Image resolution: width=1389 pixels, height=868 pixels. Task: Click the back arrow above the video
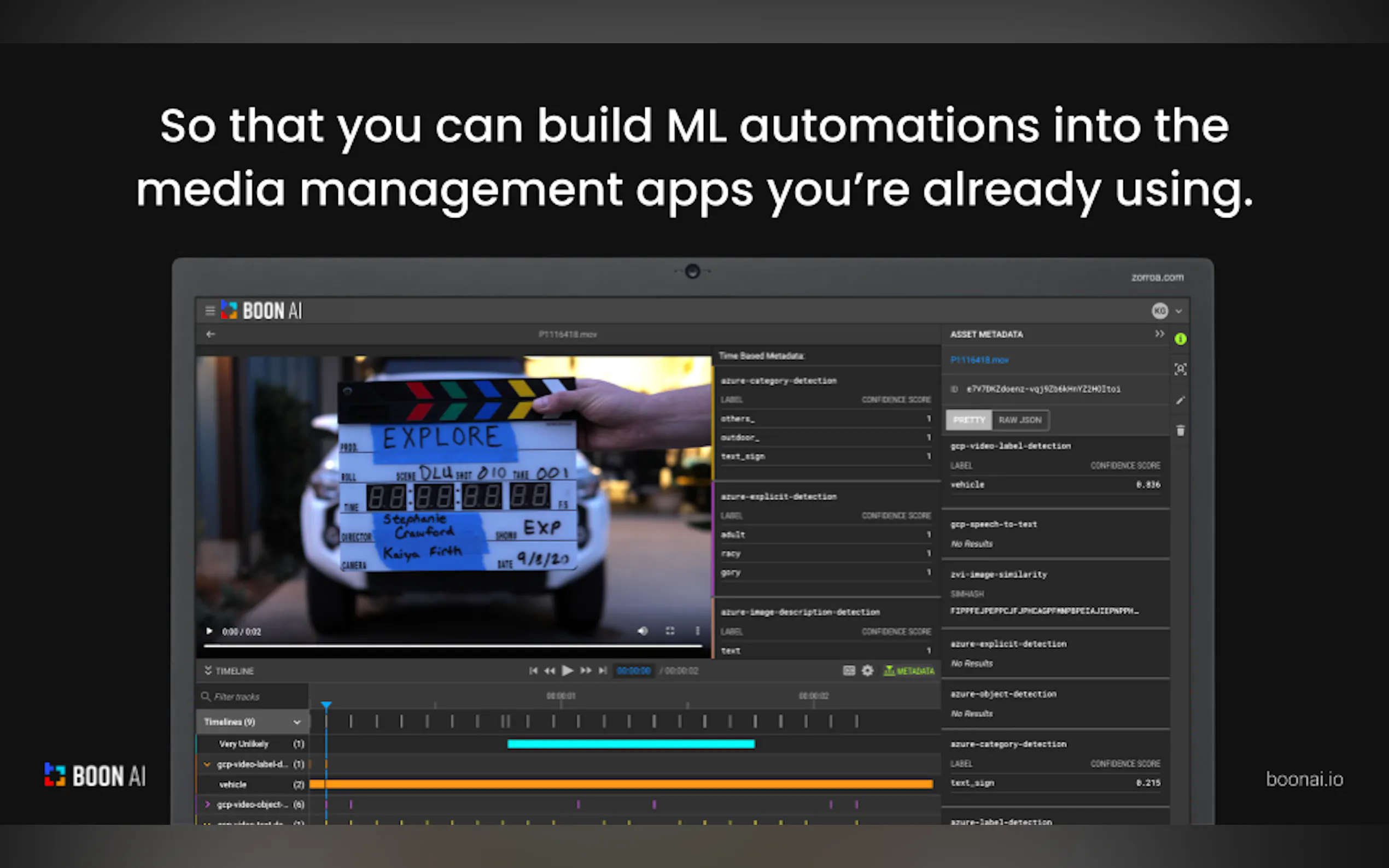coord(211,334)
